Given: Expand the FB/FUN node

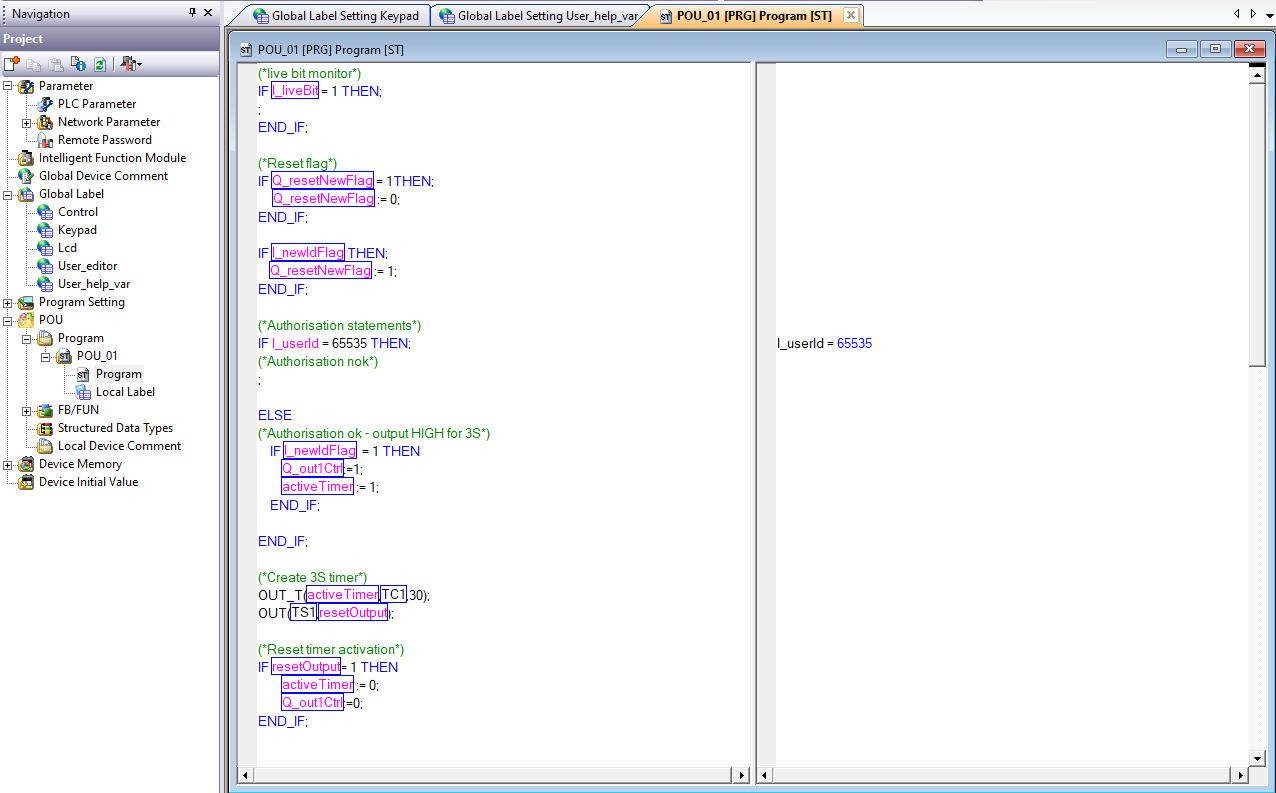Looking at the screenshot, I should pyautogui.click(x=27, y=410).
